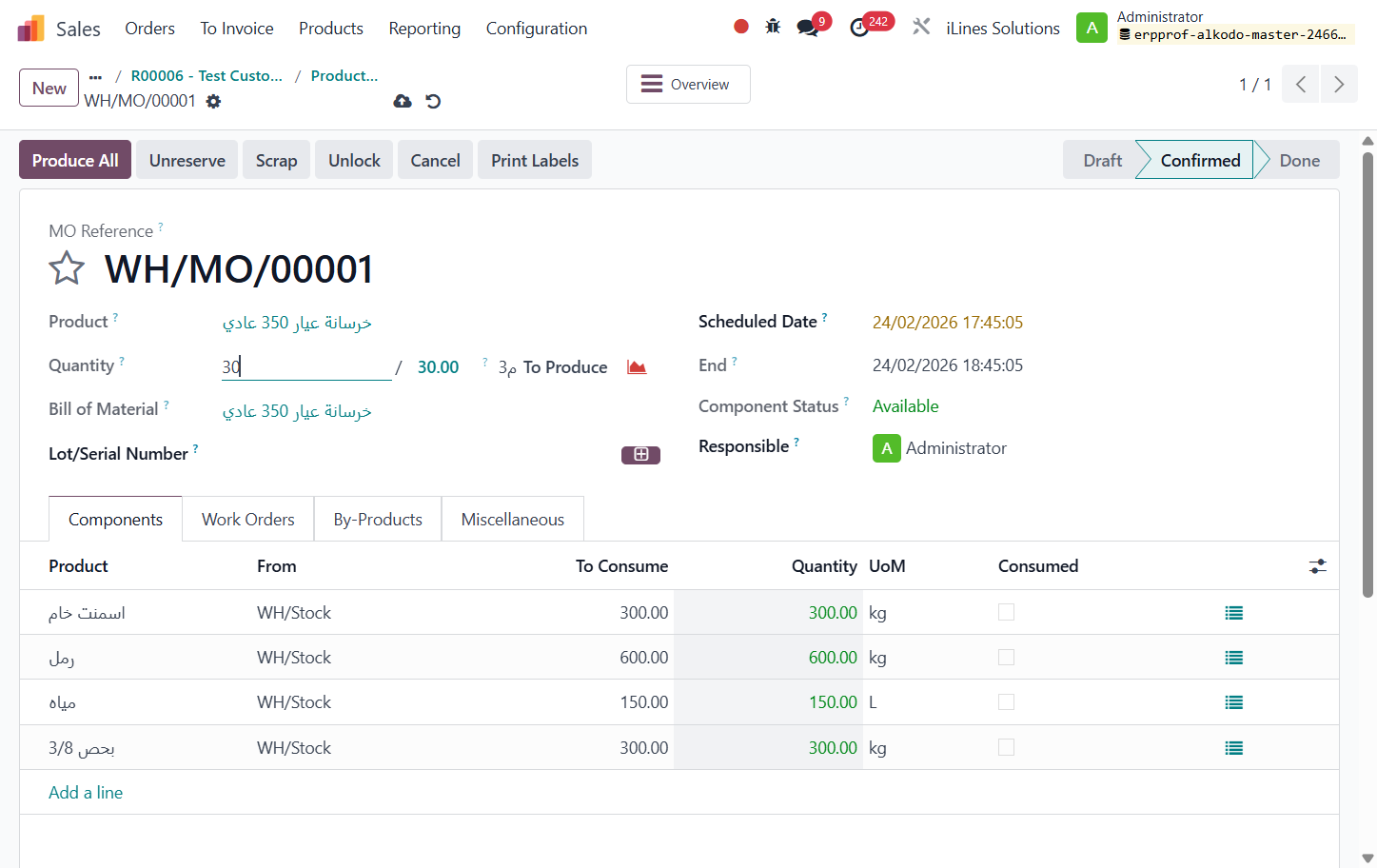Image resolution: width=1377 pixels, height=868 pixels.
Task: Tick the Consumed checkbox for مياه
Action: coord(1006,702)
